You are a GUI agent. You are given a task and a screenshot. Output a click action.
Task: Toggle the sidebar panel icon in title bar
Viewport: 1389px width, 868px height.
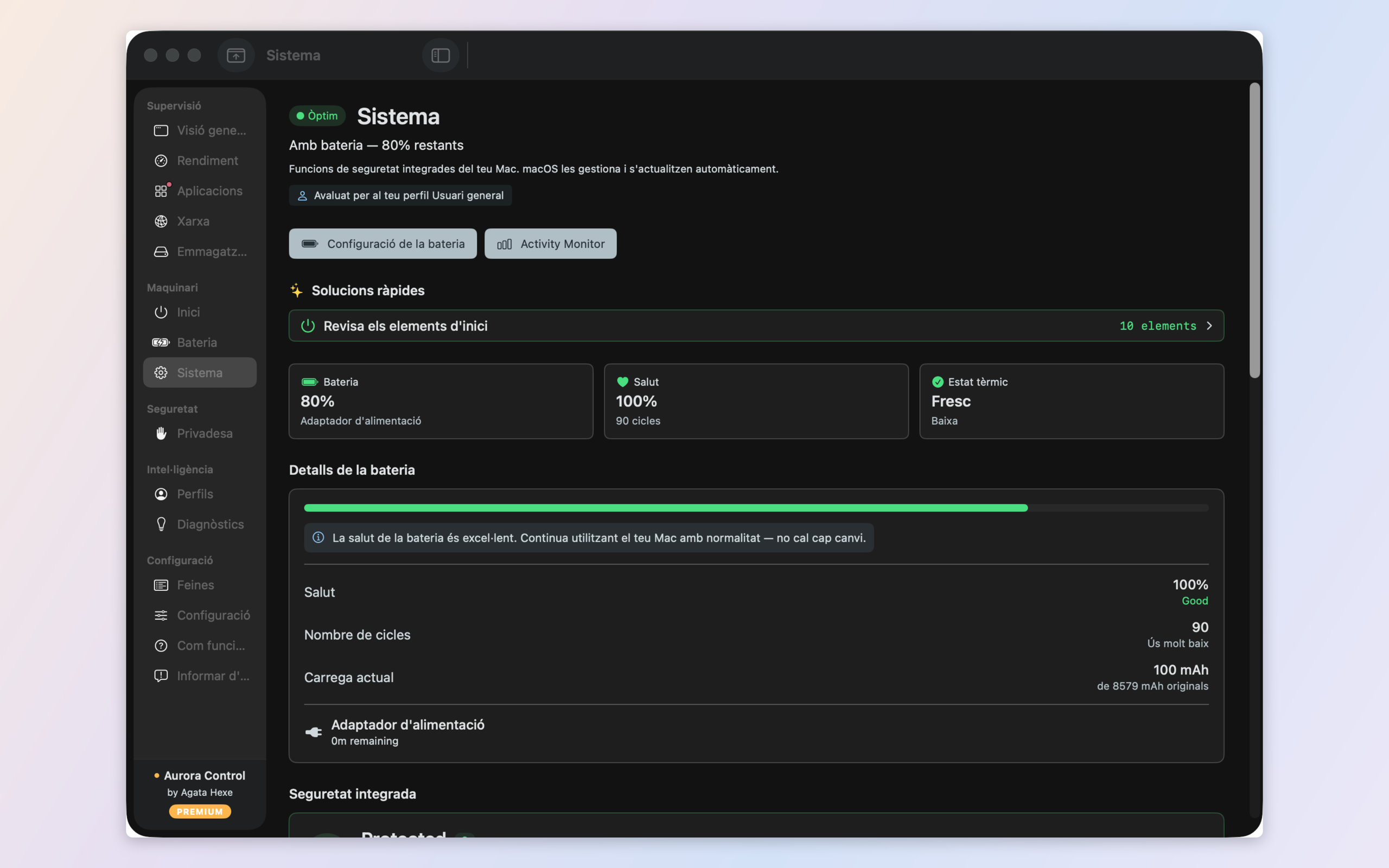coord(440,55)
